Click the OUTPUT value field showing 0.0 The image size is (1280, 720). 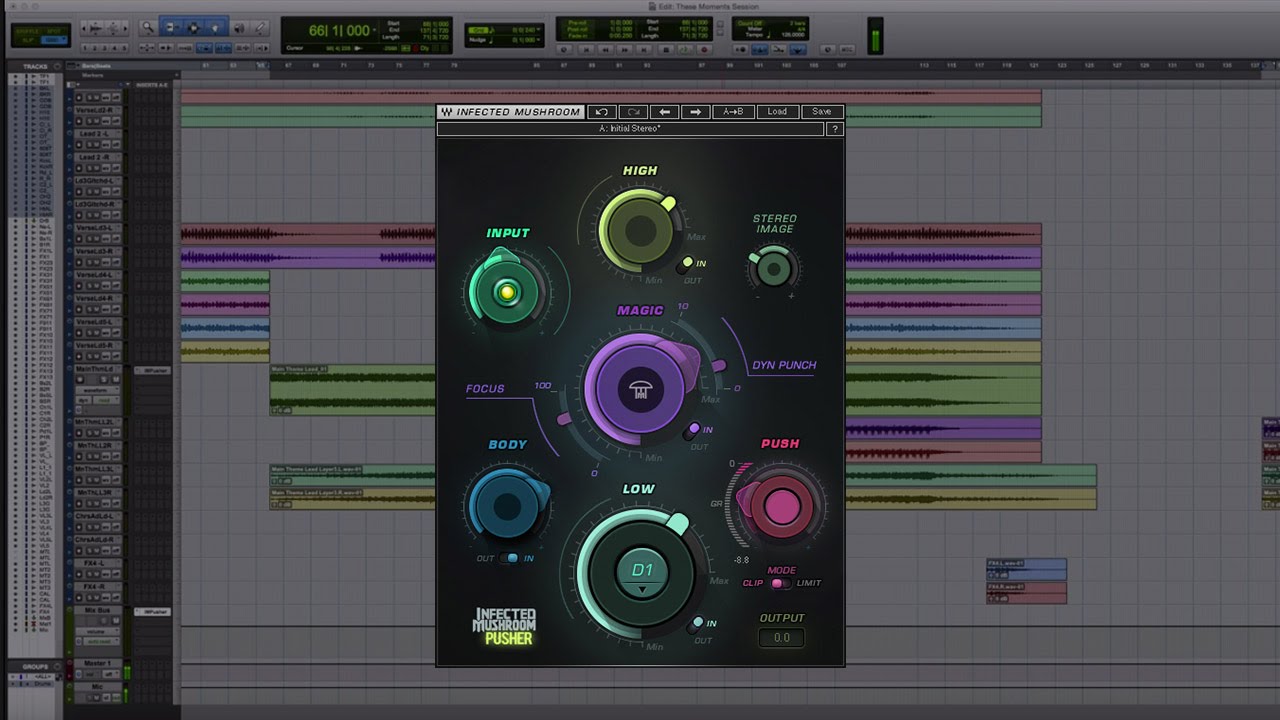[781, 637]
